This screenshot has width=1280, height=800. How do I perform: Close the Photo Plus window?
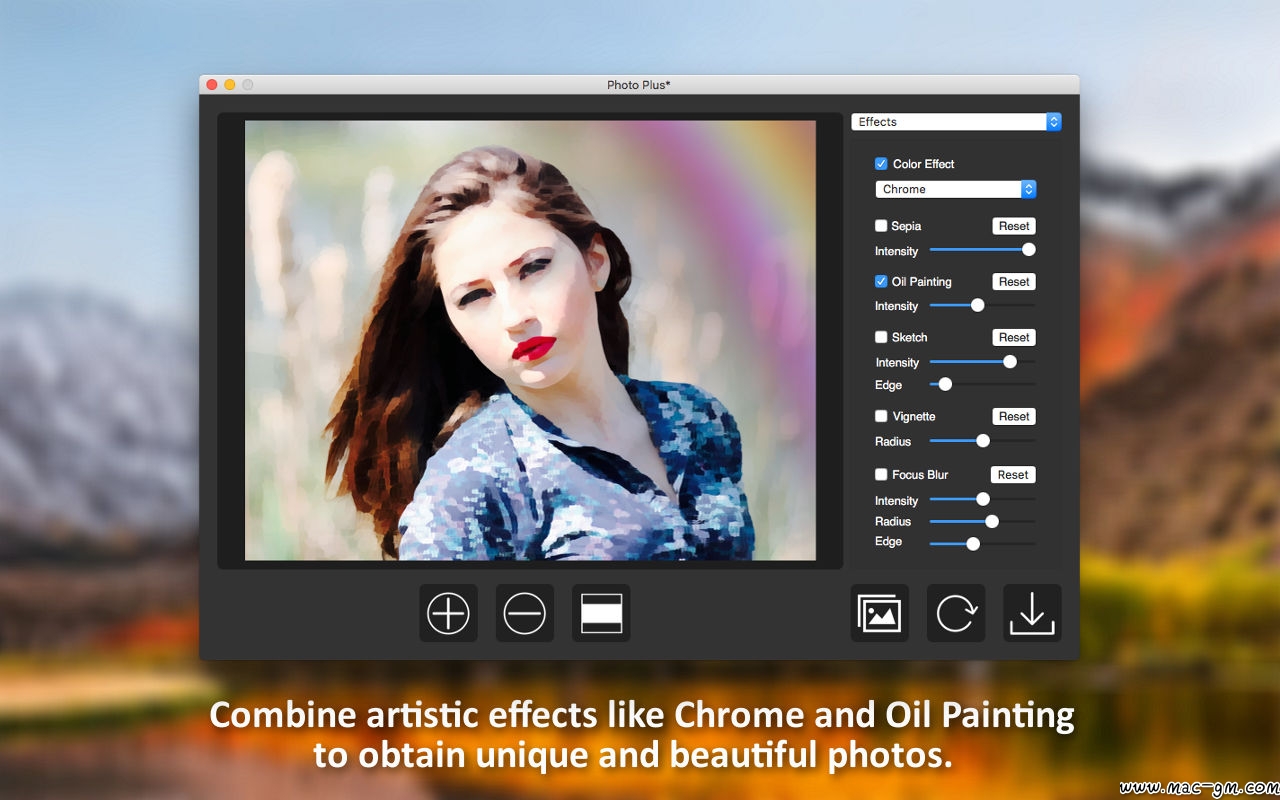(x=212, y=85)
